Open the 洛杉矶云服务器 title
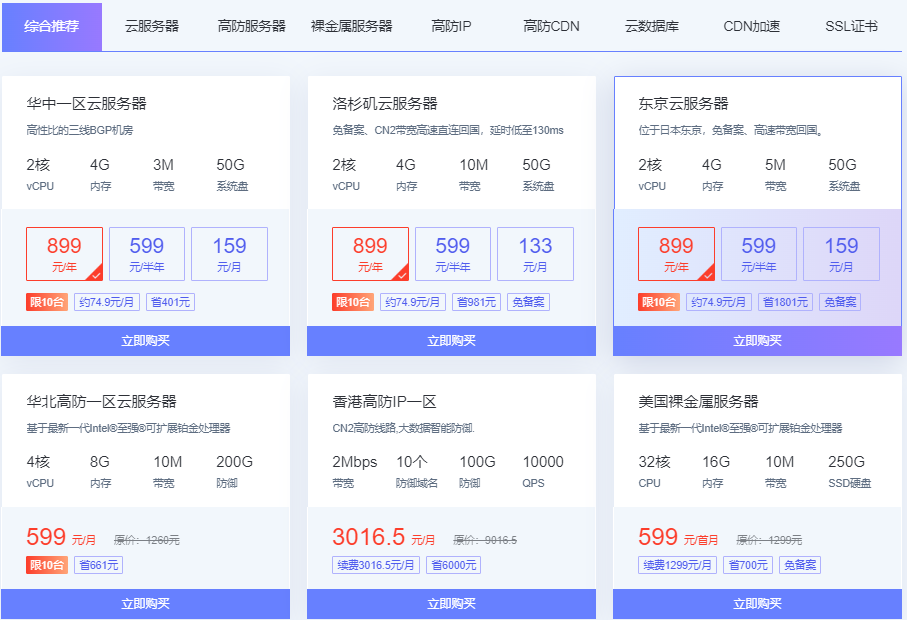The image size is (907, 620). pyautogui.click(x=385, y=104)
